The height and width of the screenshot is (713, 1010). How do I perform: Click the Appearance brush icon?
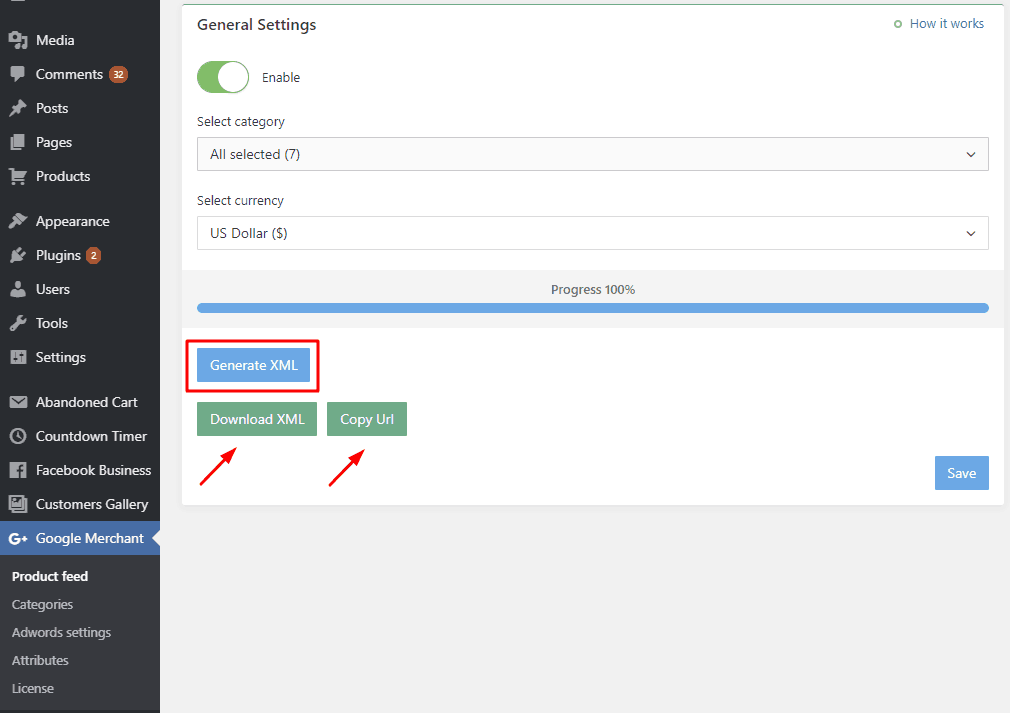click(20, 221)
